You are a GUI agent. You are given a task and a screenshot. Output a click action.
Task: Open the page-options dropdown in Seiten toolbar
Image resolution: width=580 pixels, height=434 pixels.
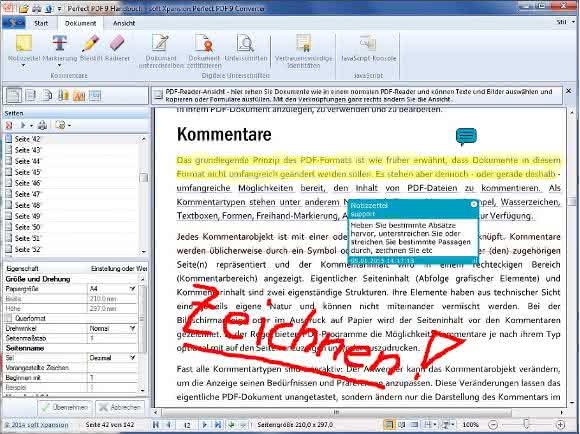pyautogui.click(x=69, y=126)
